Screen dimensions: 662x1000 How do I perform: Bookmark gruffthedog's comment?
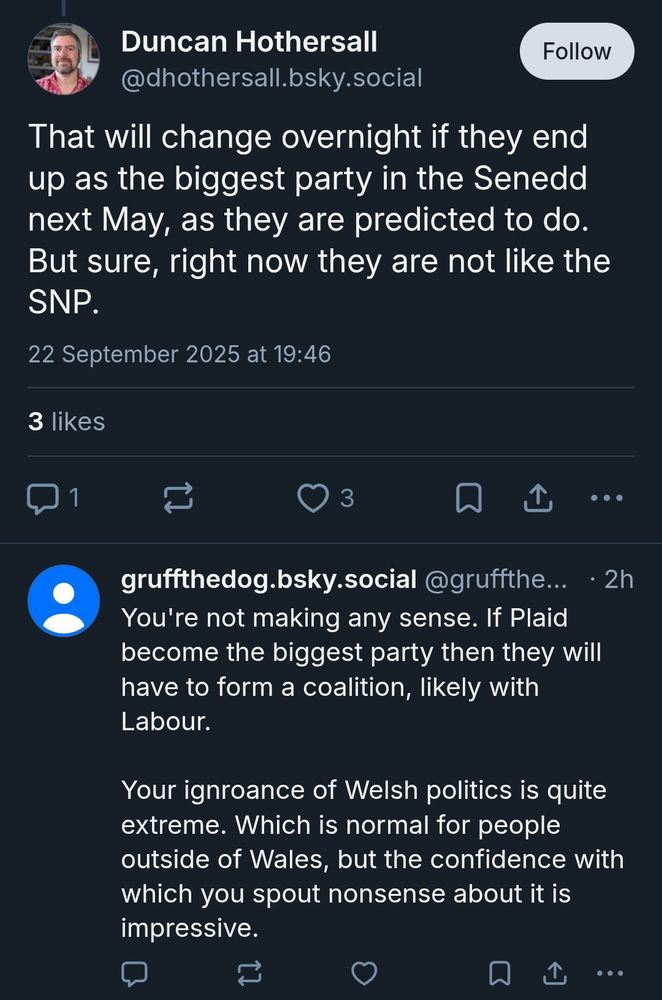point(499,972)
